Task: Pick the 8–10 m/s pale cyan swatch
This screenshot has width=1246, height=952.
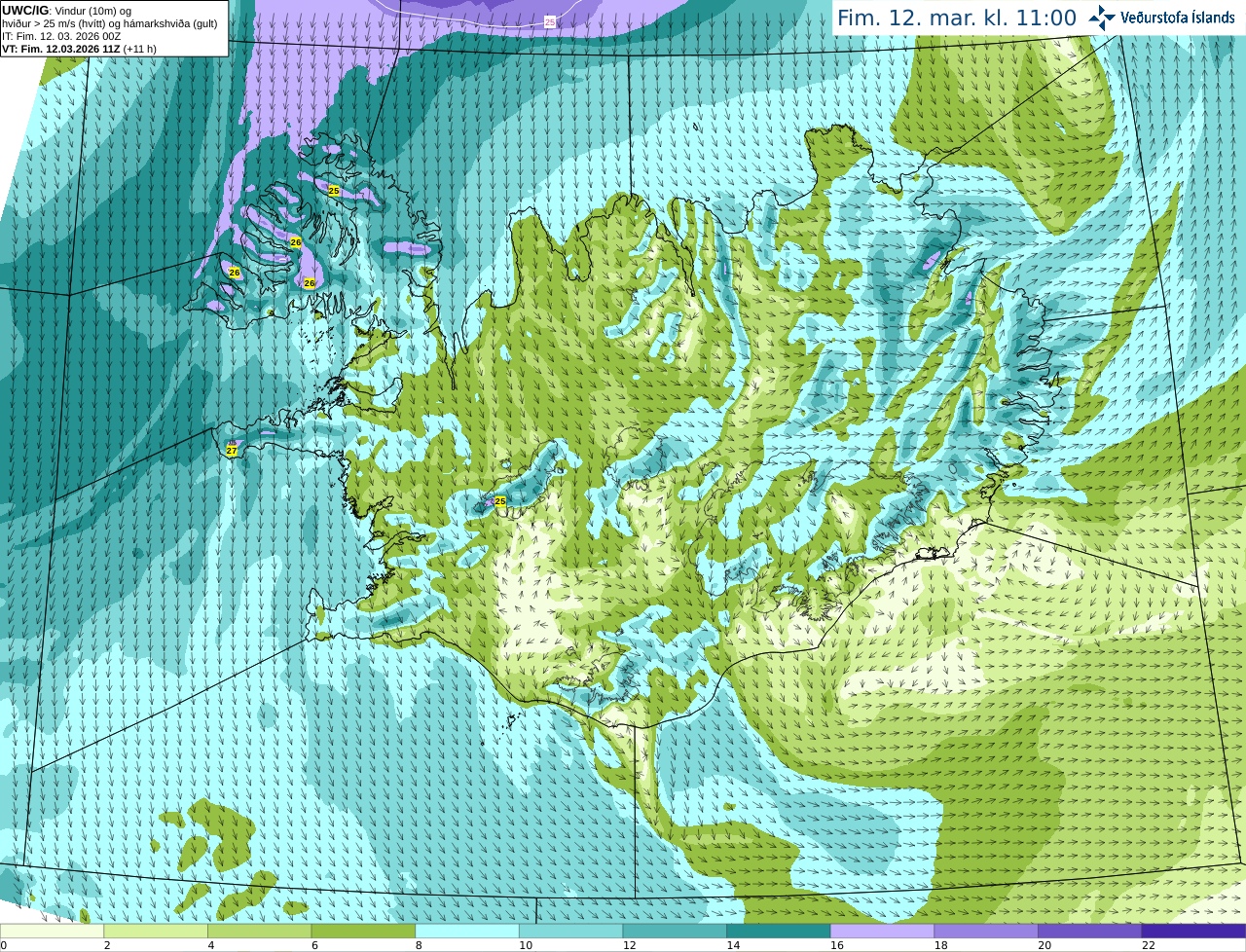Action: tap(467, 931)
